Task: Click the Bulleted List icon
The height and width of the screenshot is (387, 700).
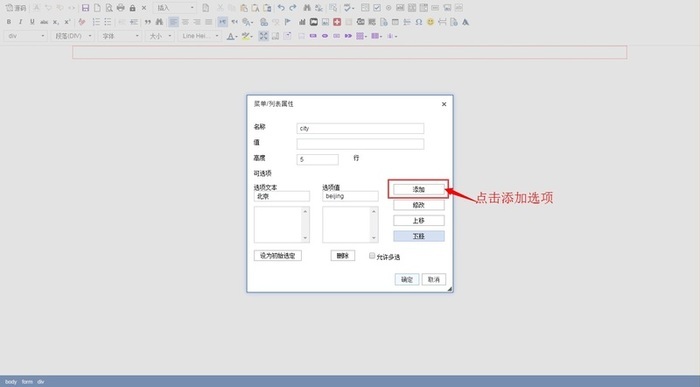Action: coord(108,22)
